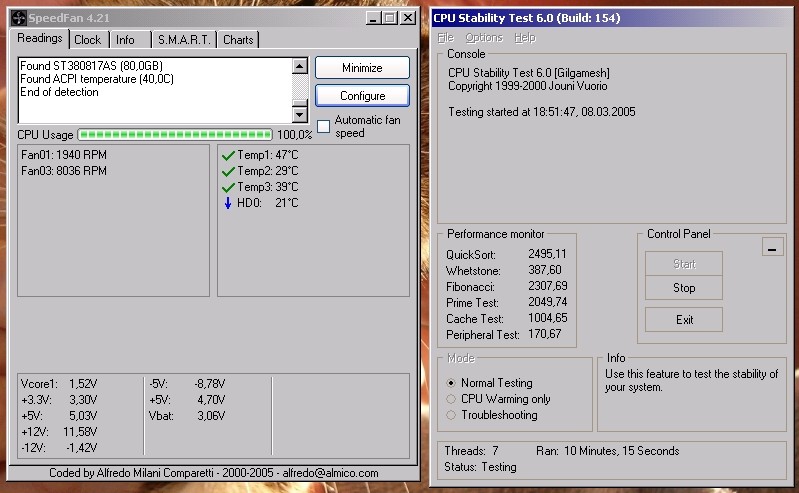Minimize SpeedFan using title bar button
The image size is (799, 493).
(374, 18)
